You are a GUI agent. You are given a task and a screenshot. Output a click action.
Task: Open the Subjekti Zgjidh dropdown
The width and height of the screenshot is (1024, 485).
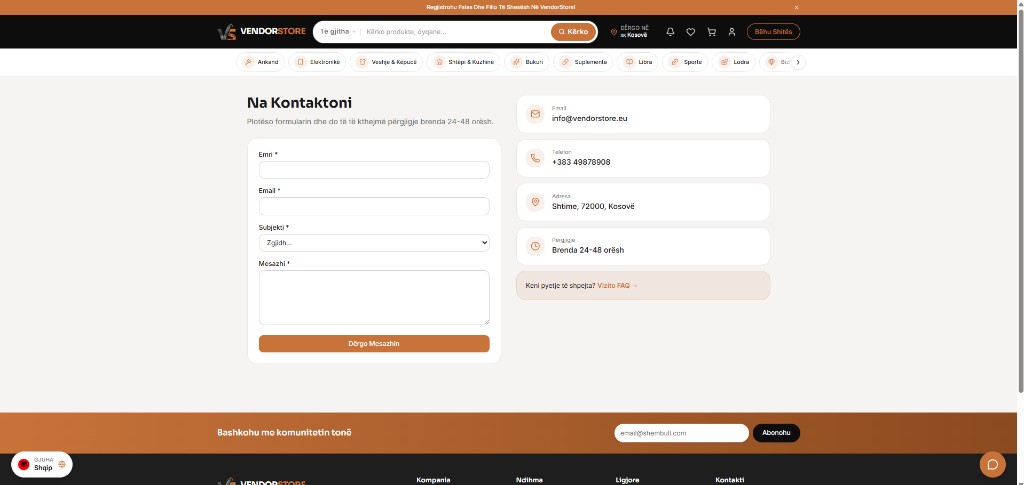pos(374,243)
